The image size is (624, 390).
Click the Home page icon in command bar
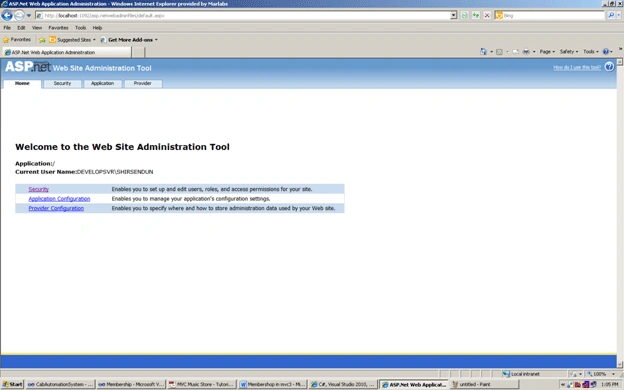[484, 52]
